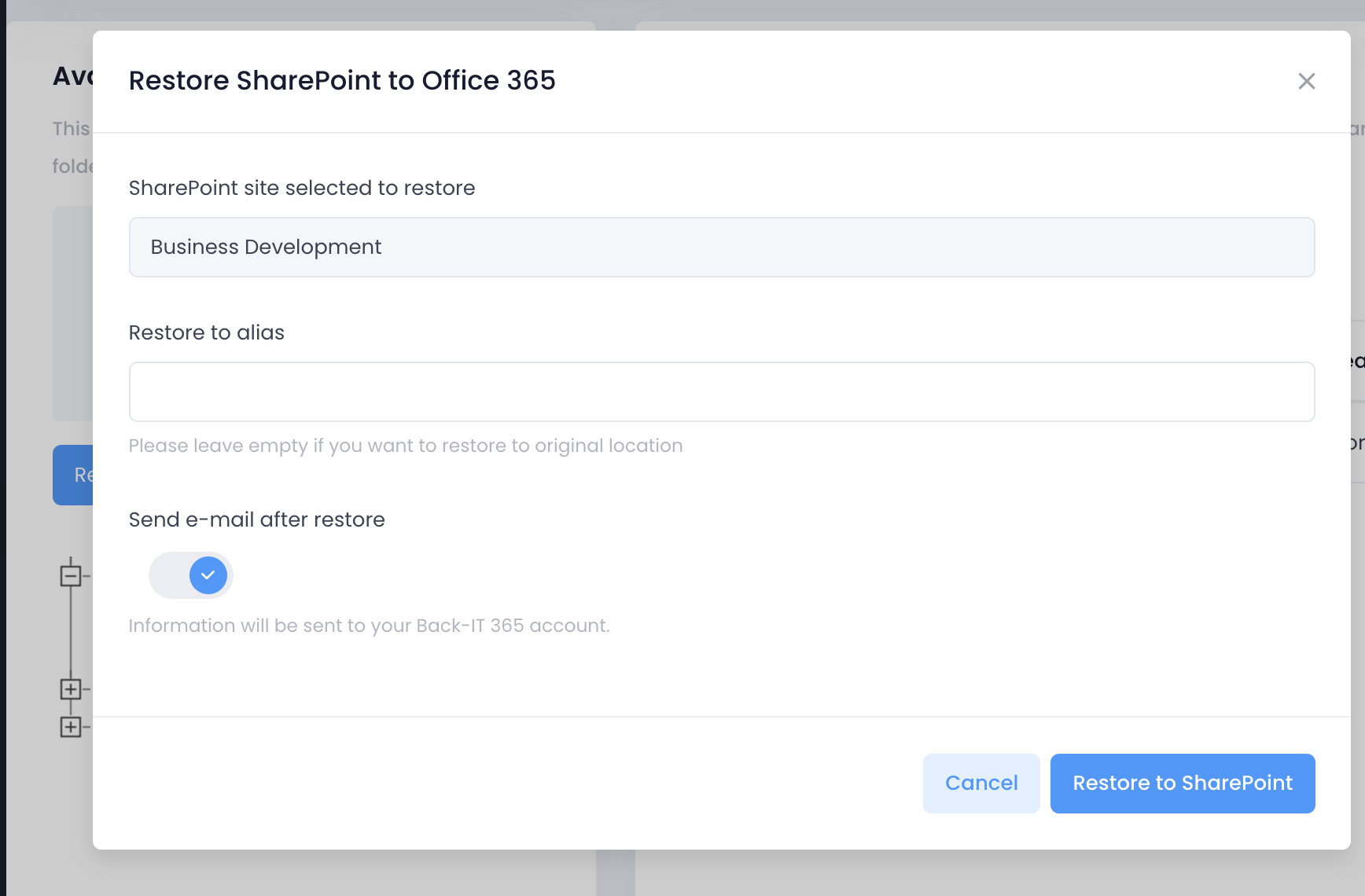1365x896 pixels.
Task: Collapse the top tree node behind dialog
Action: pos(71,575)
